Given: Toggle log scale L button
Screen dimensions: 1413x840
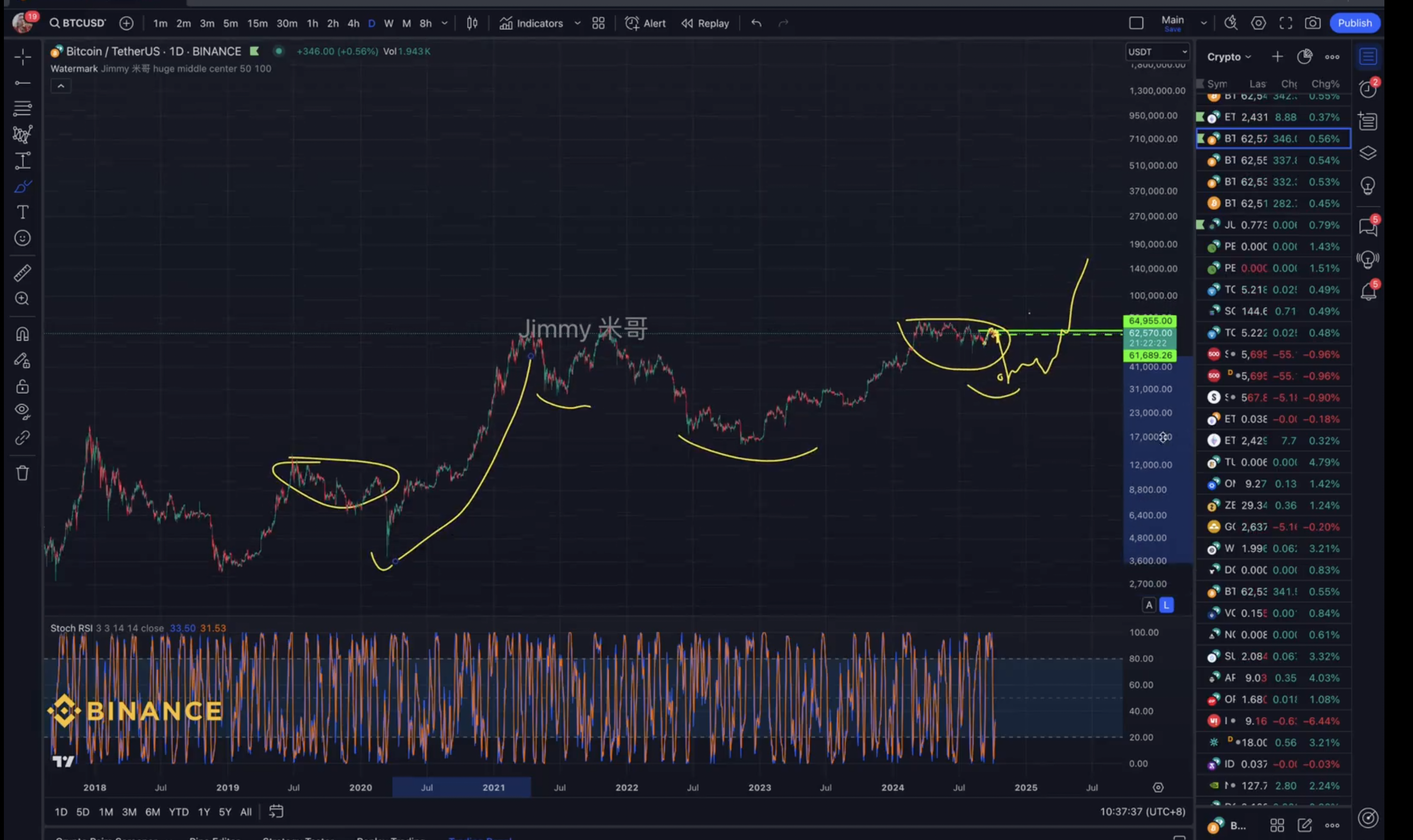Looking at the screenshot, I should click(1166, 605).
